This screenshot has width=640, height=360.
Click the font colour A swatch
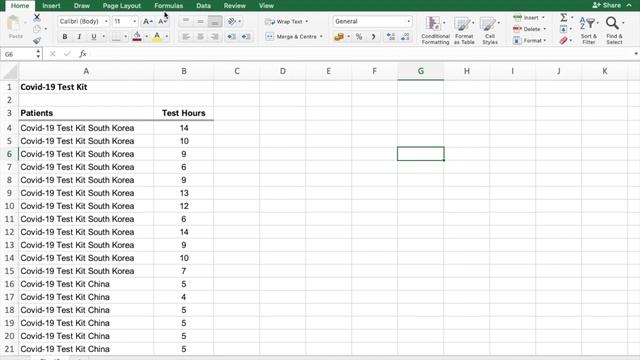tap(157, 37)
